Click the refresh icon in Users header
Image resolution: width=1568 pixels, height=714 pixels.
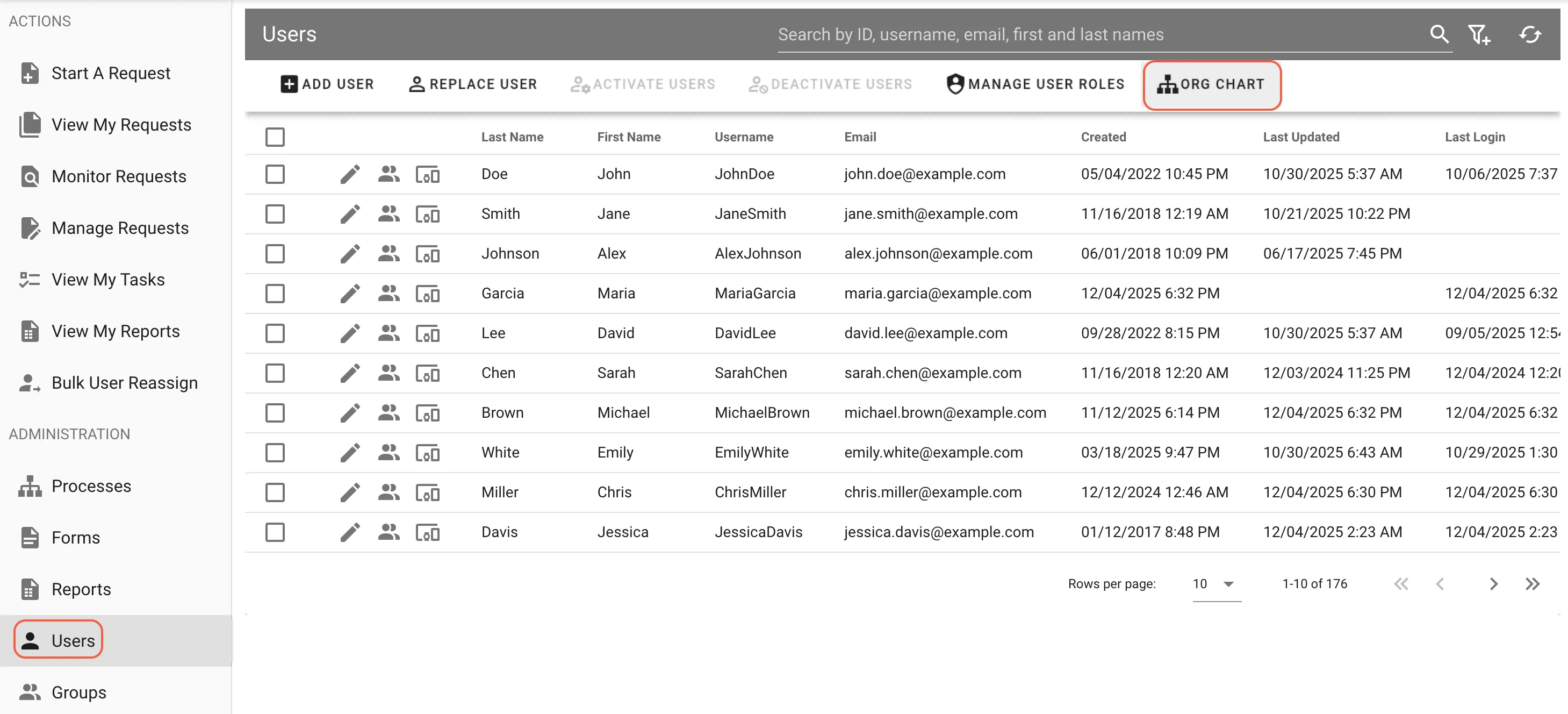pyautogui.click(x=1531, y=35)
